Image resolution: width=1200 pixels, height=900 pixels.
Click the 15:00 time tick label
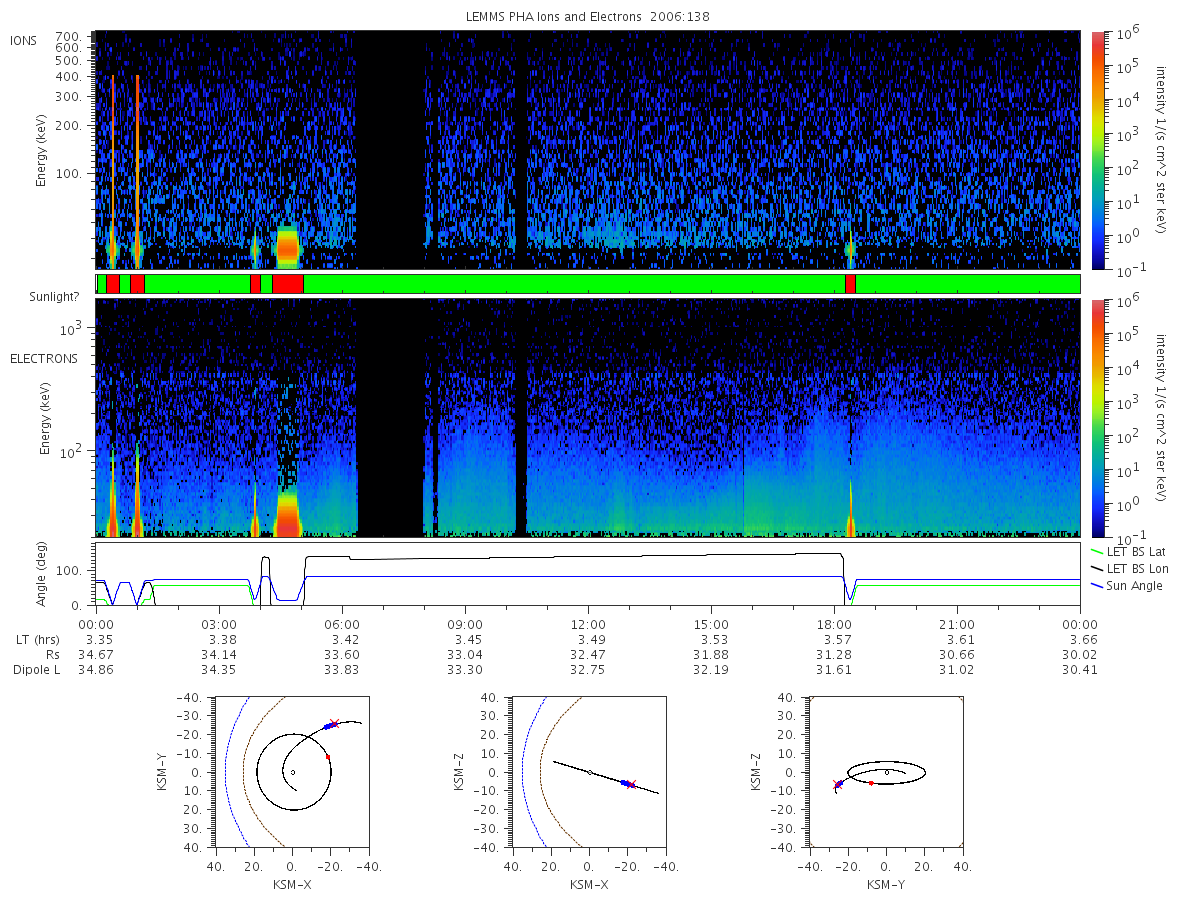click(x=711, y=623)
